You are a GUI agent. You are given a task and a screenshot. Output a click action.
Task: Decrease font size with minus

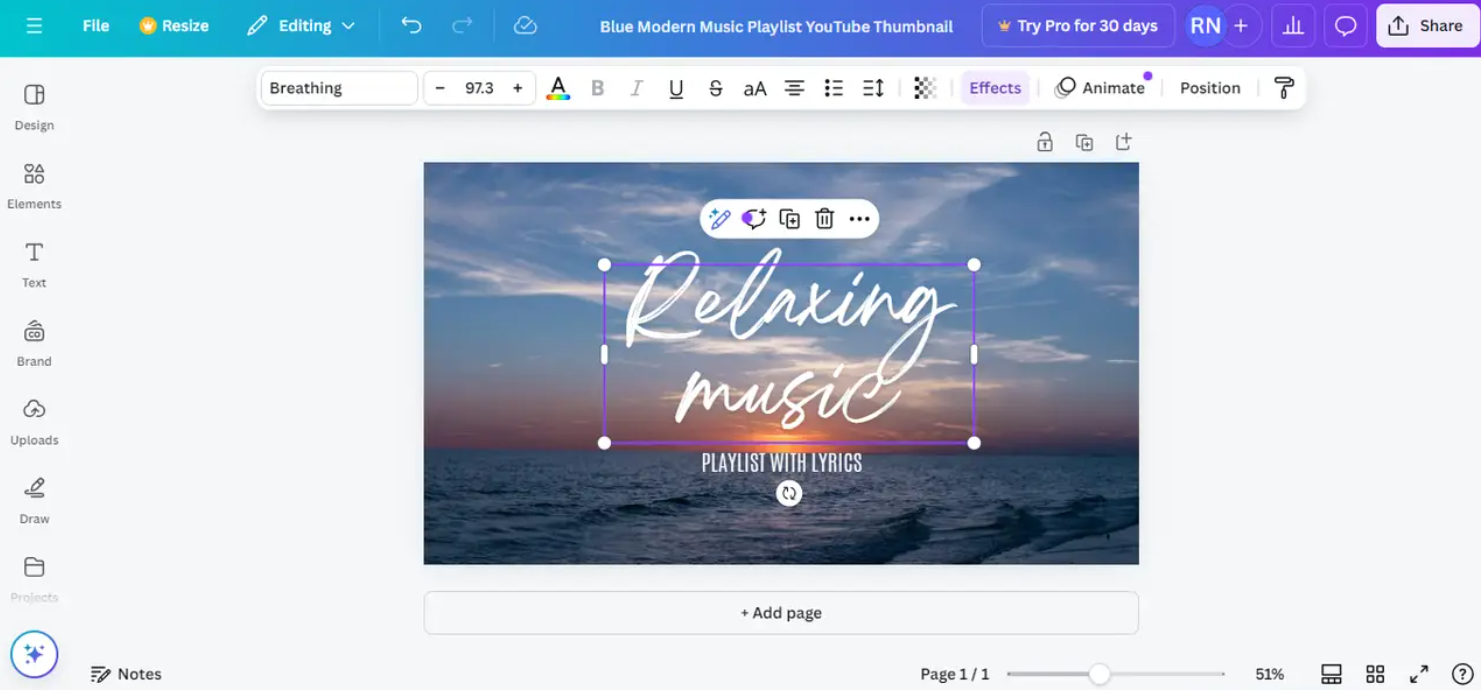coord(440,88)
